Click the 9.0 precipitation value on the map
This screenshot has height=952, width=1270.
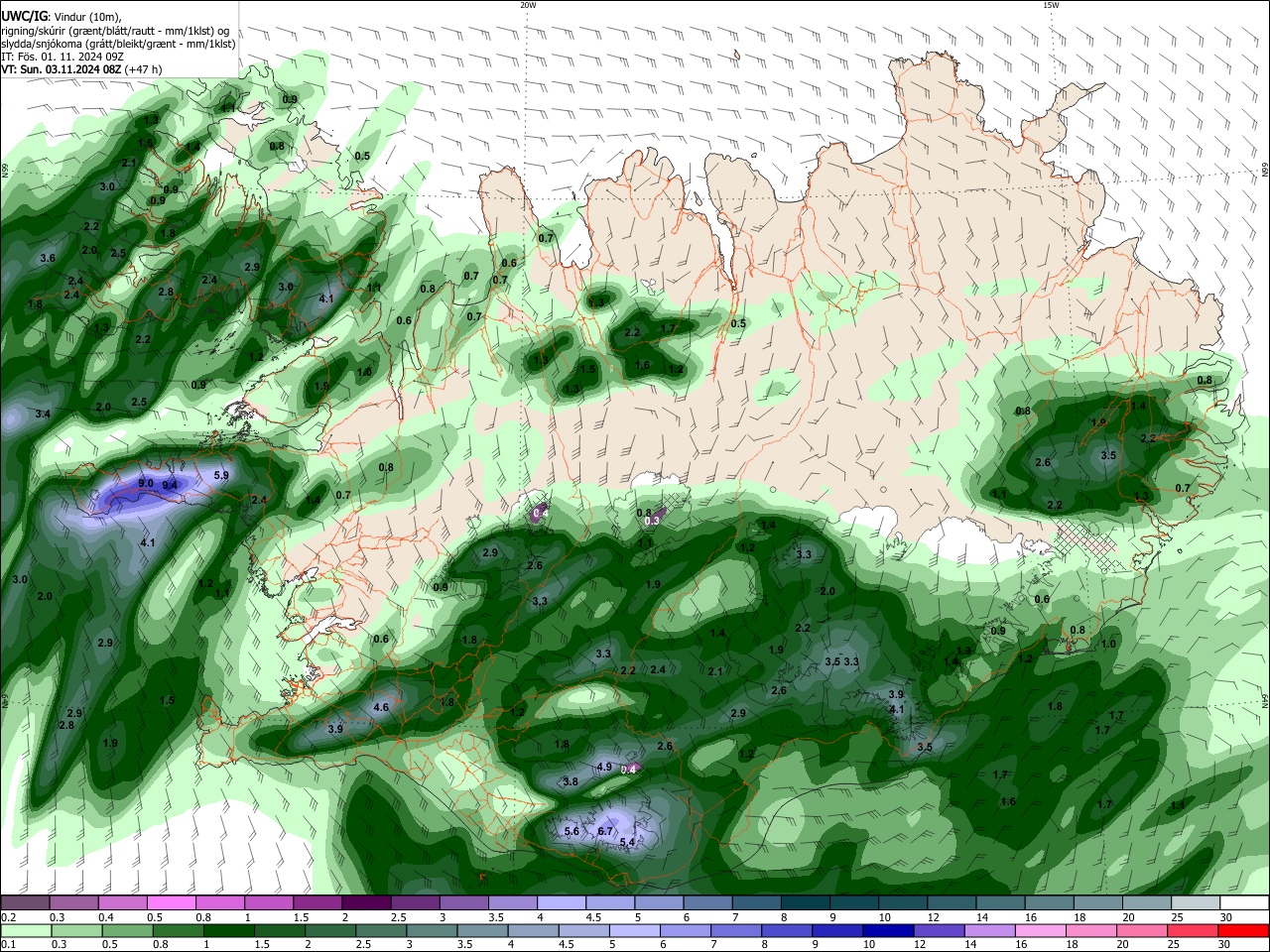[145, 483]
